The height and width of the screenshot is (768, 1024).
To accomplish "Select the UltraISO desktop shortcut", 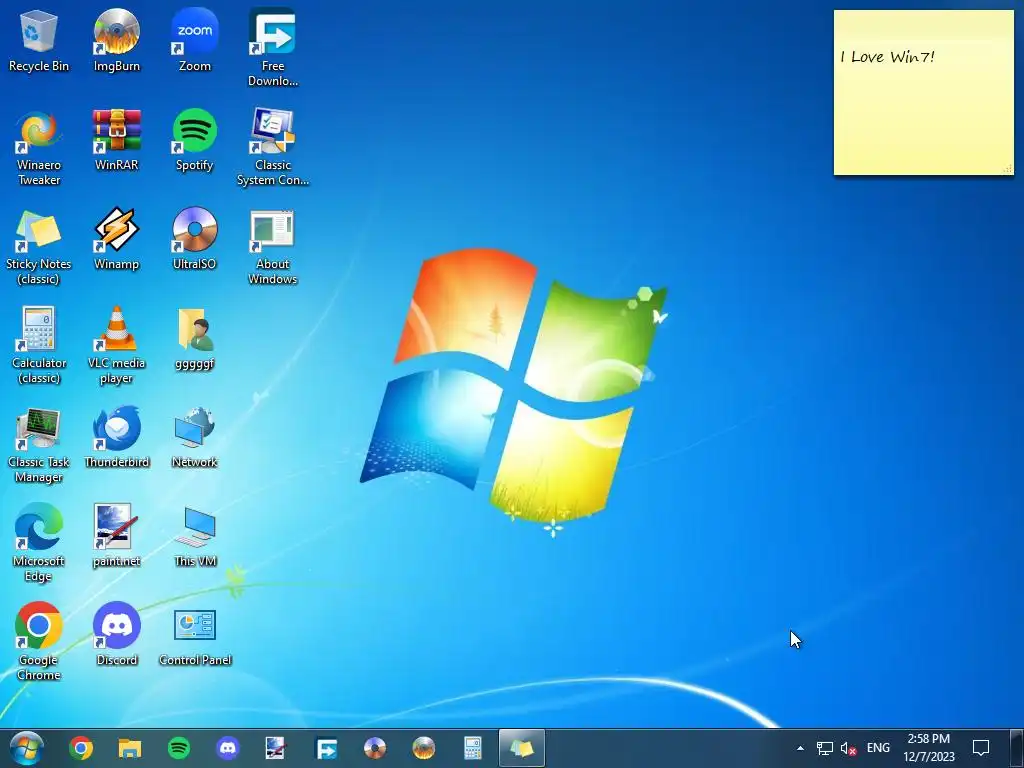I will (x=195, y=239).
